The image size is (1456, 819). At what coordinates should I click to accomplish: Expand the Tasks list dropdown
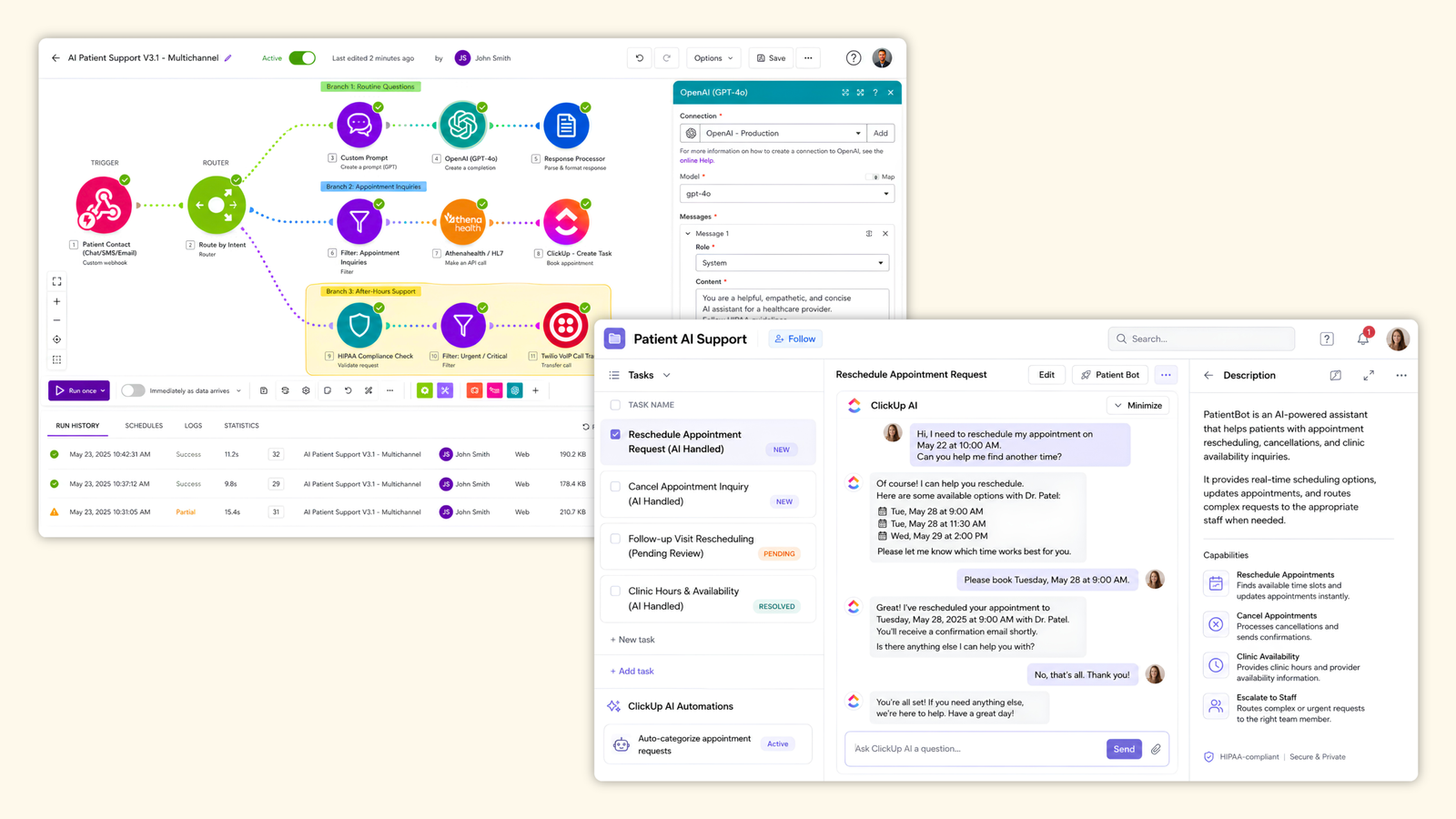point(666,375)
